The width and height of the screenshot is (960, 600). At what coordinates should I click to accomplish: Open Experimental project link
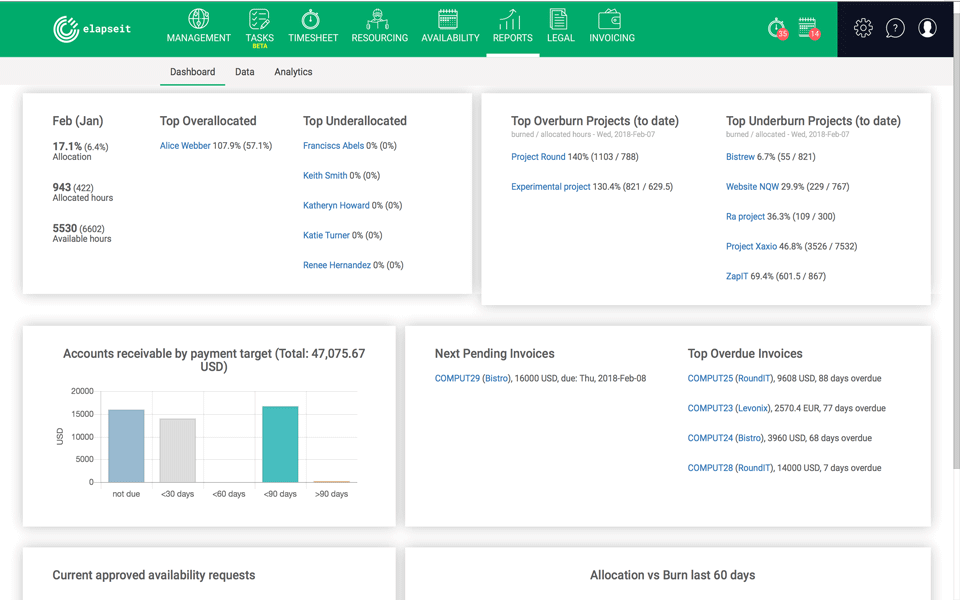pos(550,187)
